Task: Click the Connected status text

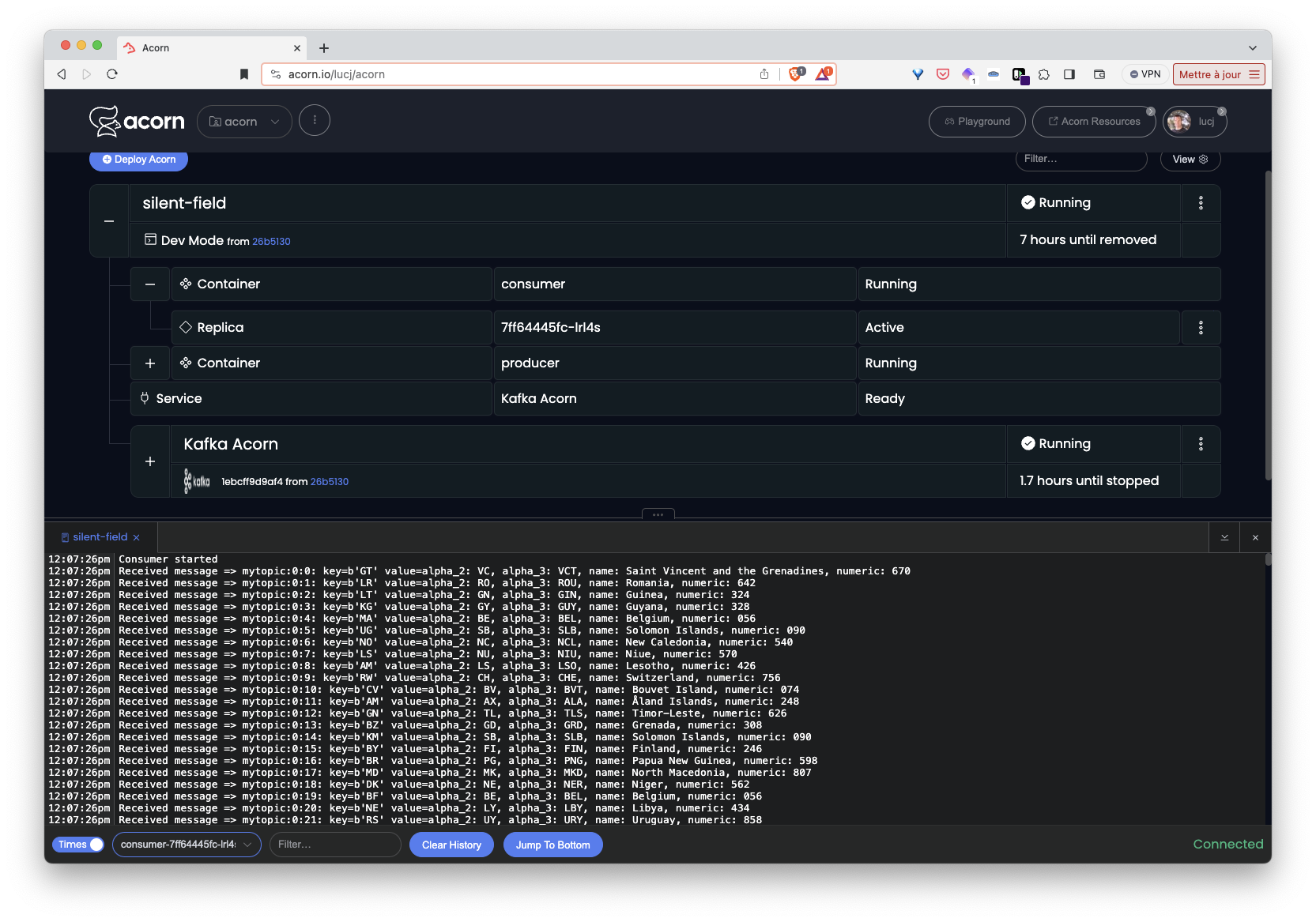Action: [1228, 845]
